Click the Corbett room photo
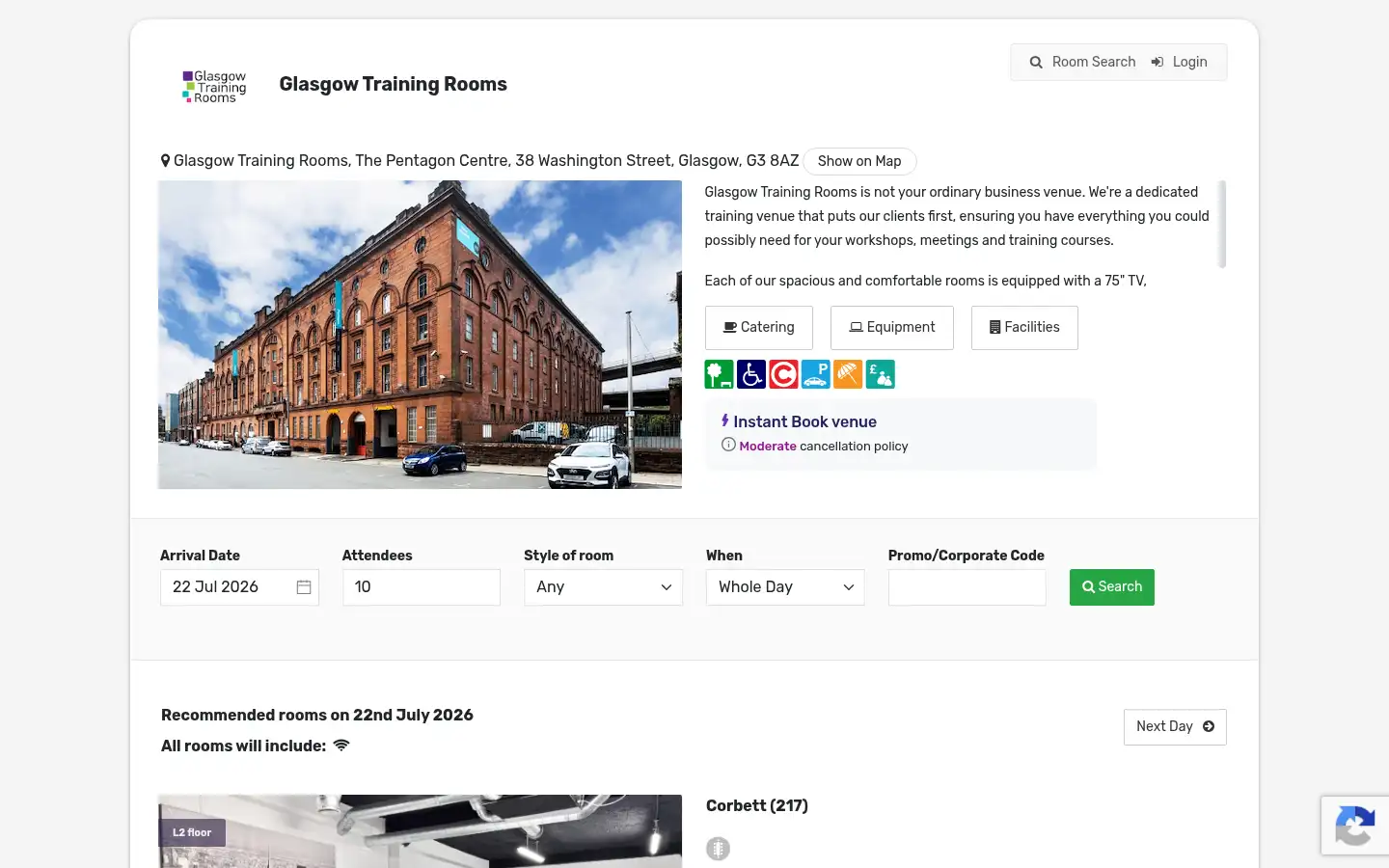Viewport: 1389px width, 868px height. (420, 831)
